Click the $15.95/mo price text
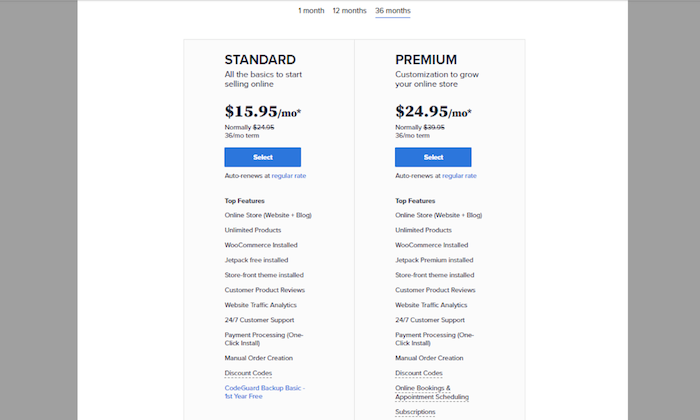The height and width of the screenshot is (420, 700). click(263, 112)
